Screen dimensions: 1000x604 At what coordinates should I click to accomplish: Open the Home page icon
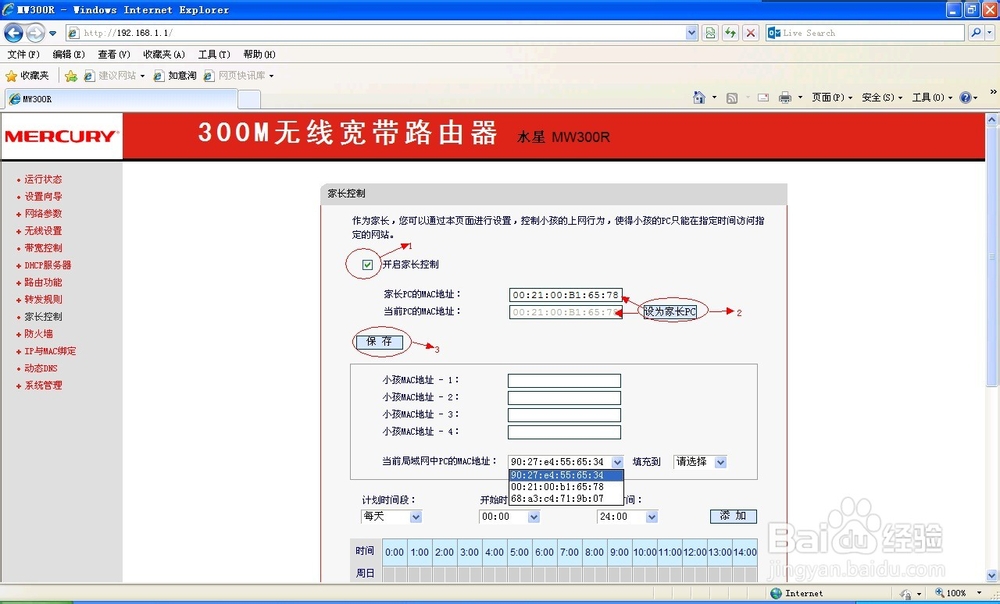click(x=699, y=97)
